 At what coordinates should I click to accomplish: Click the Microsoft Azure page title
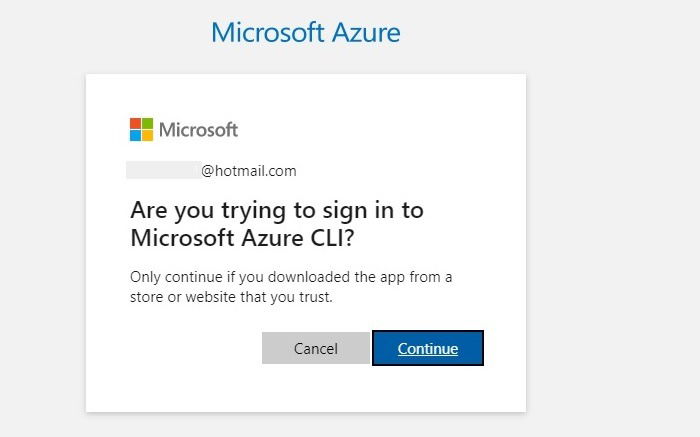click(306, 33)
